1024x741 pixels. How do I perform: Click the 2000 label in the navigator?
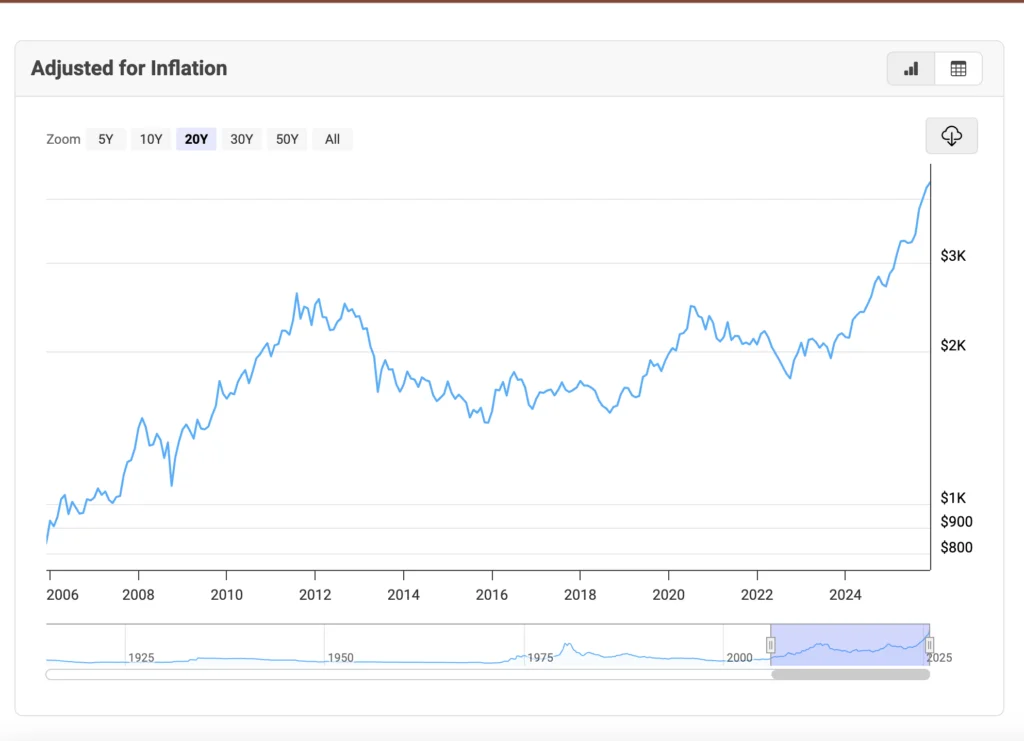coord(740,657)
